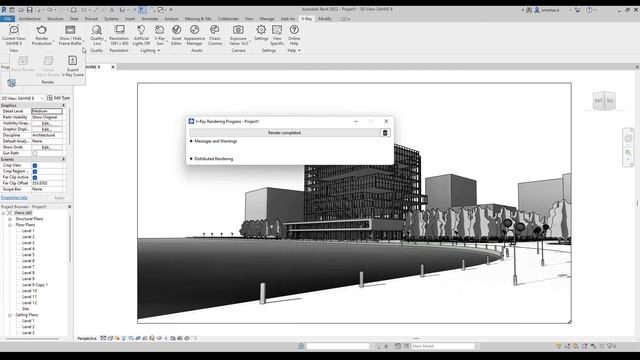The width and height of the screenshot is (640, 360).
Task: Select Level 9 Copy 1 floor plan
Action: pyautogui.click(x=35, y=285)
